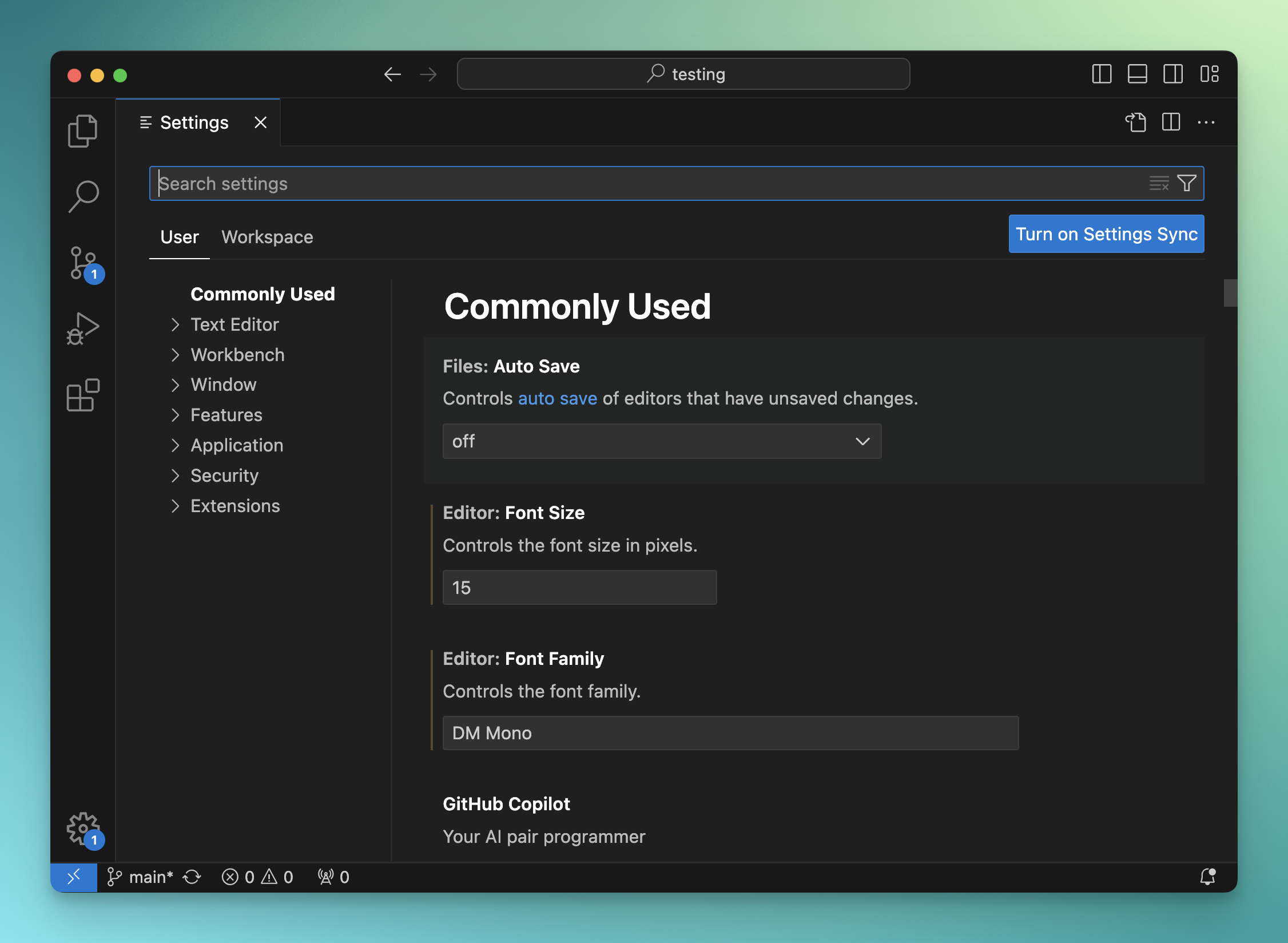The width and height of the screenshot is (1288, 943).
Task: Open the Extensions view
Action: 83,395
